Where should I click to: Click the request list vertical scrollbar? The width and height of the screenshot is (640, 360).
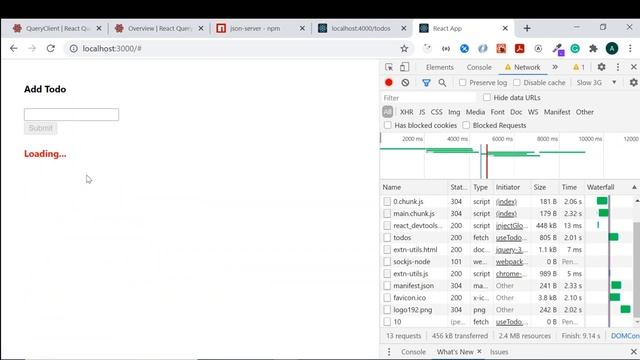click(637, 269)
